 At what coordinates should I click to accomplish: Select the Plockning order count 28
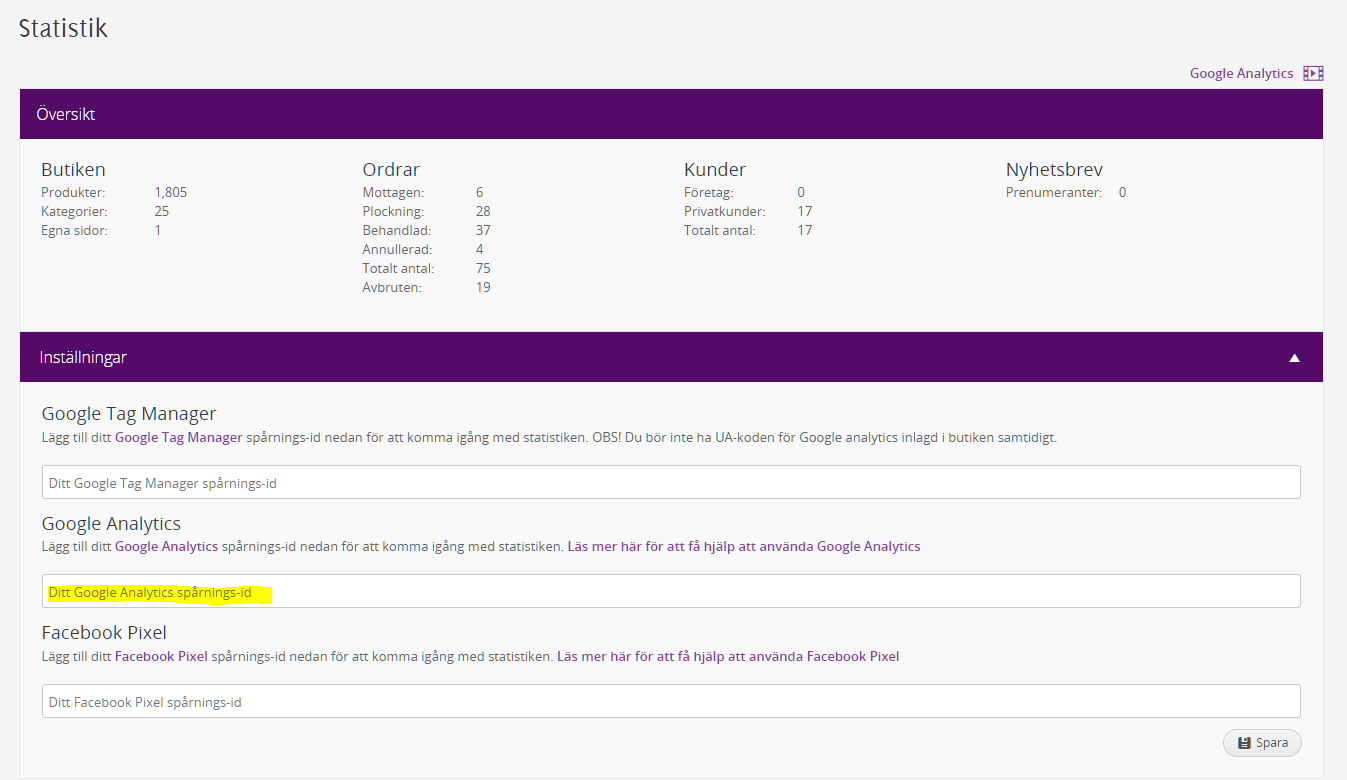[x=483, y=211]
